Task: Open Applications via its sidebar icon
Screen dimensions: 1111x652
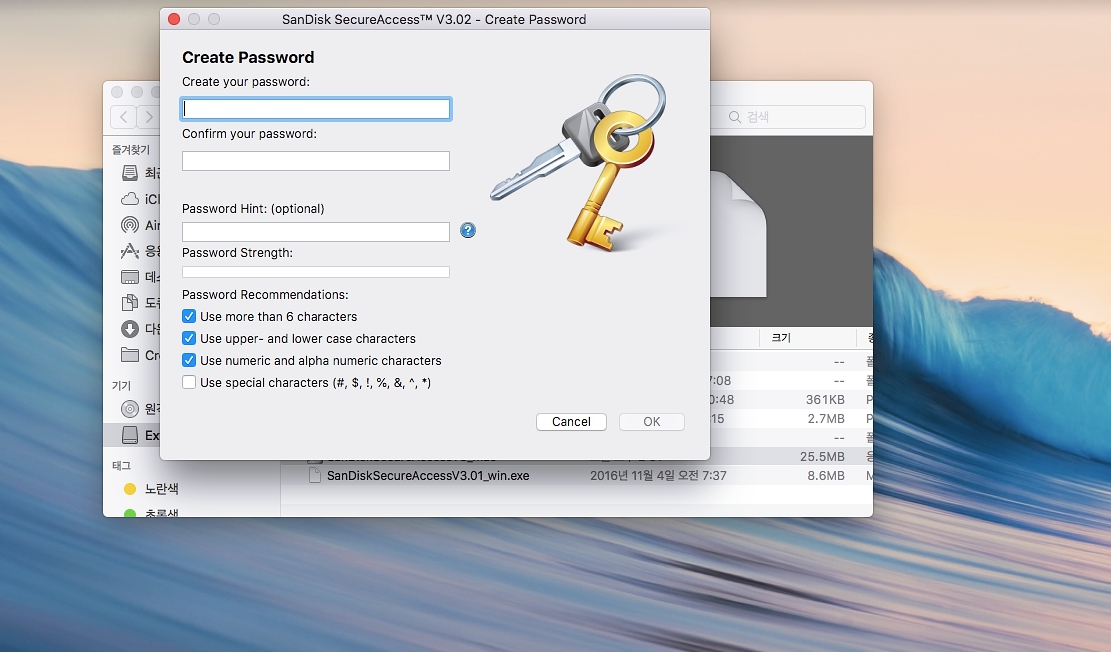Action: (130, 251)
